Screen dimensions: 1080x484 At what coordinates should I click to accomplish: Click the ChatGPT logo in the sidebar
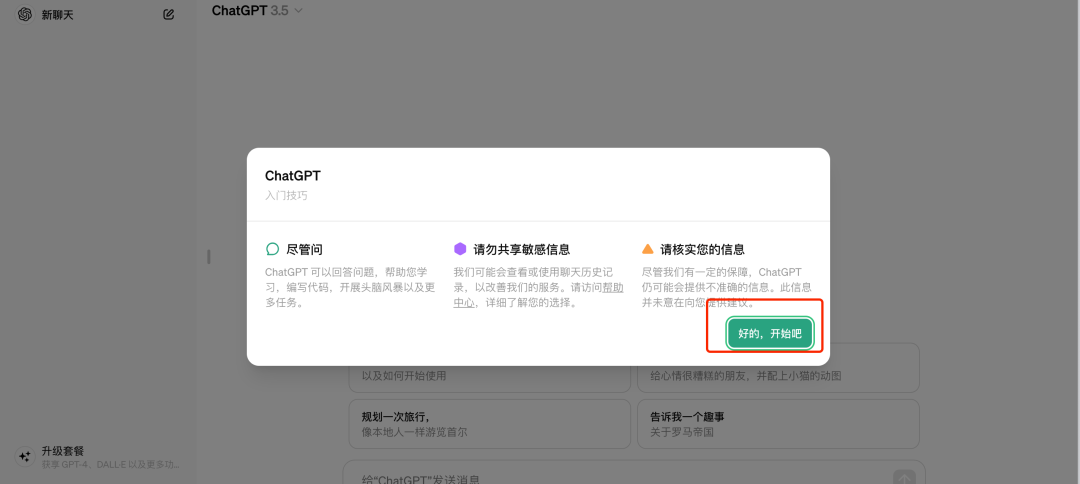25,15
